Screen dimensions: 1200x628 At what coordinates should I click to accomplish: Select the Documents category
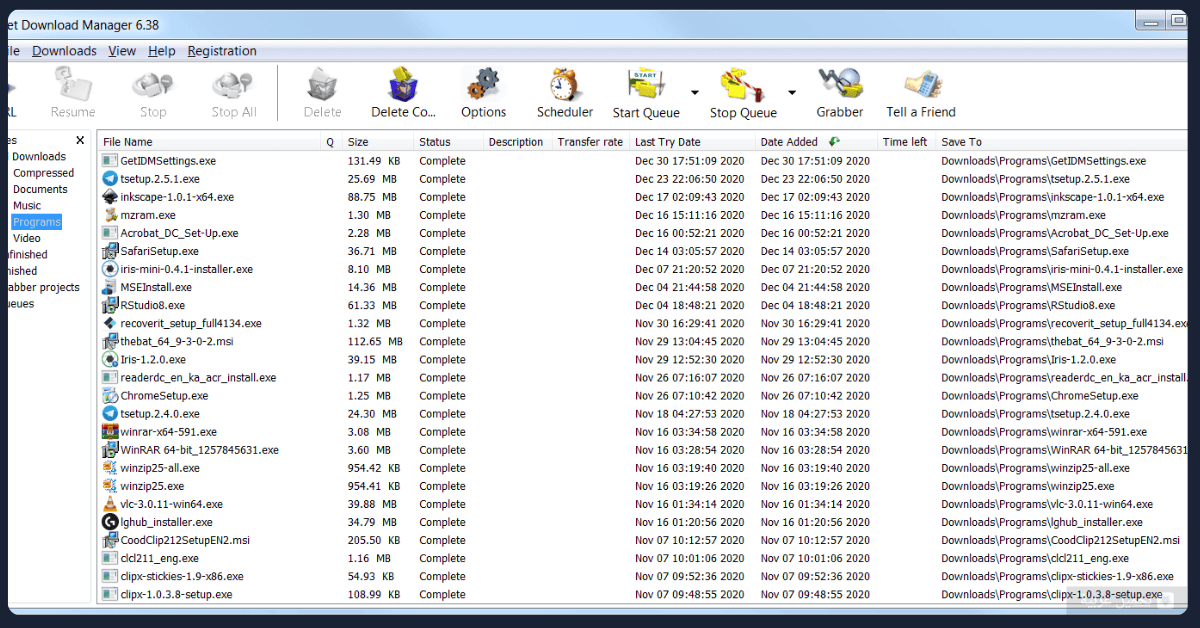(40, 189)
